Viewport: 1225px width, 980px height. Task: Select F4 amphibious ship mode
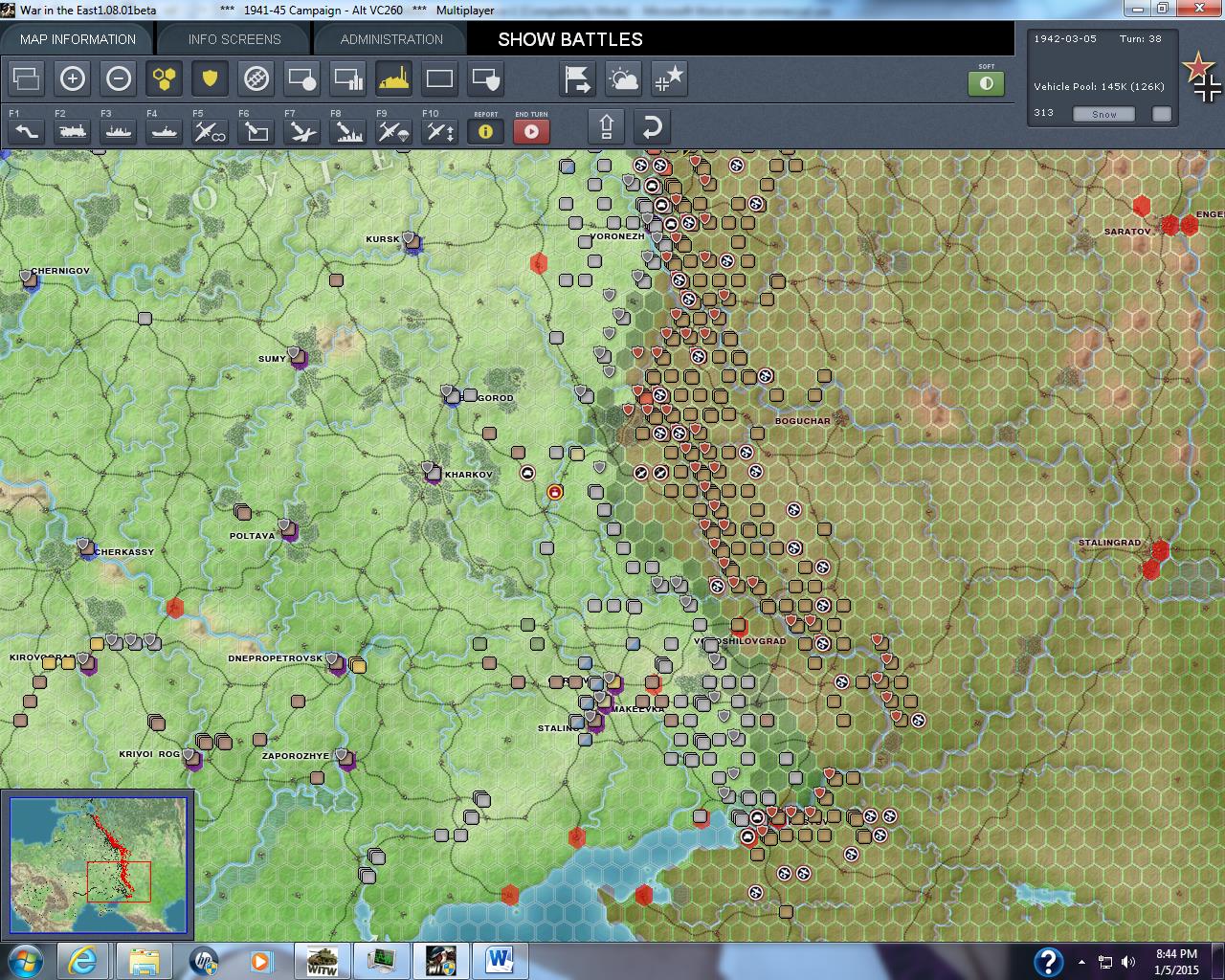pyautogui.click(x=165, y=131)
